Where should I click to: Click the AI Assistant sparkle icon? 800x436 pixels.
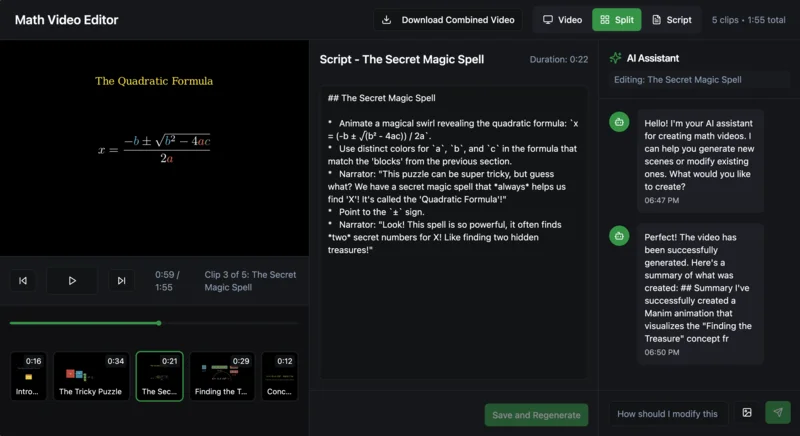point(616,59)
